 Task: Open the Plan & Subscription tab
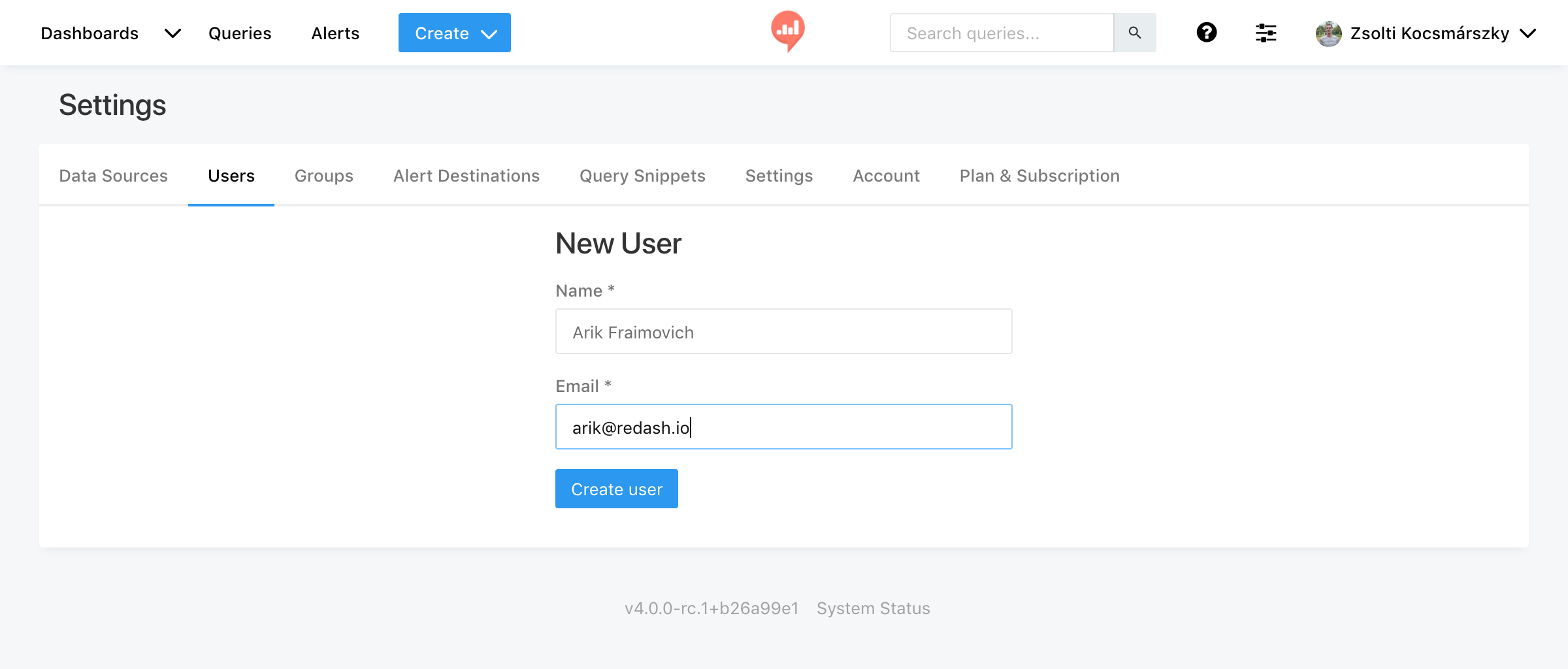[1039, 176]
